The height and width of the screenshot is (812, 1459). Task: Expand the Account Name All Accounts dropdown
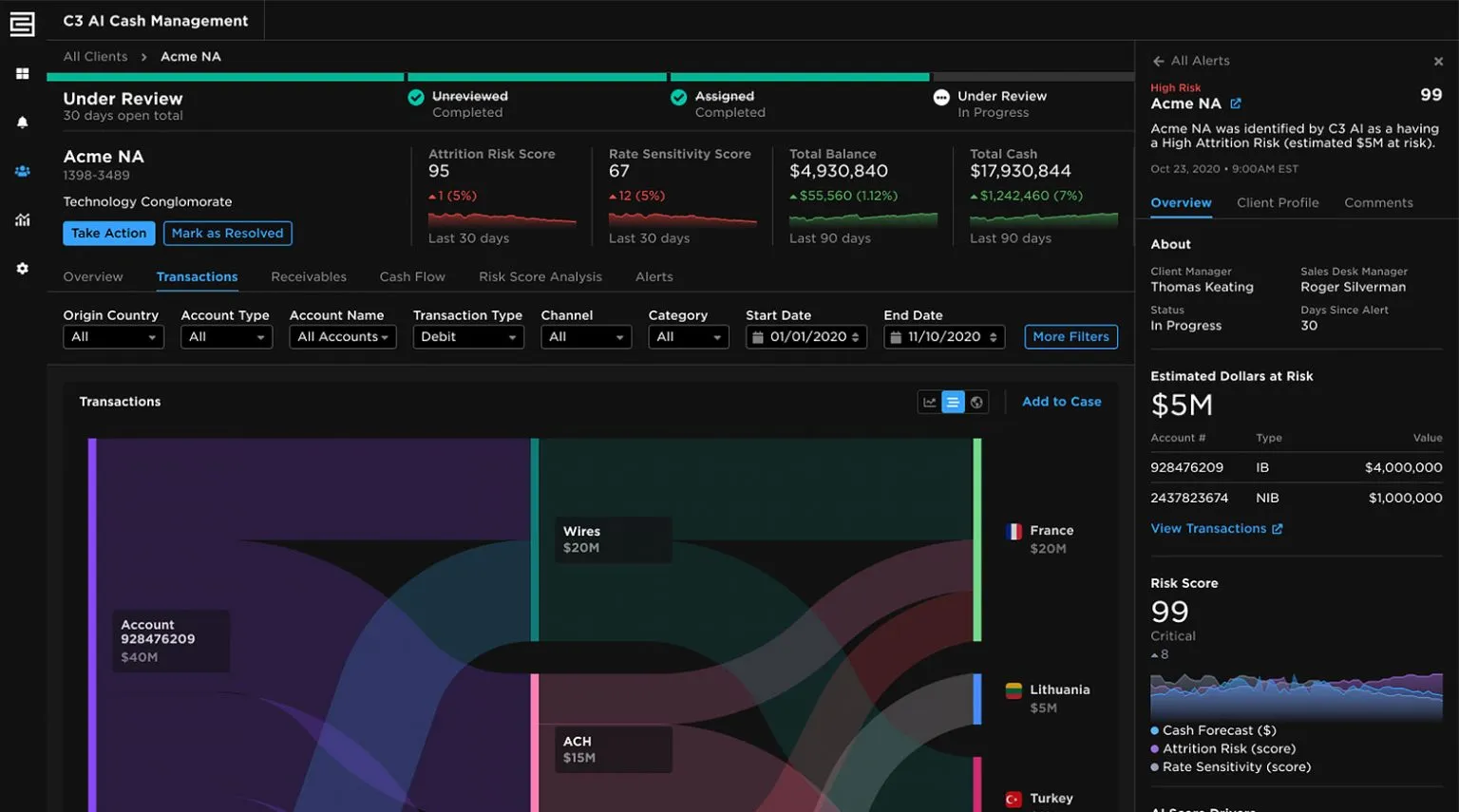(343, 337)
